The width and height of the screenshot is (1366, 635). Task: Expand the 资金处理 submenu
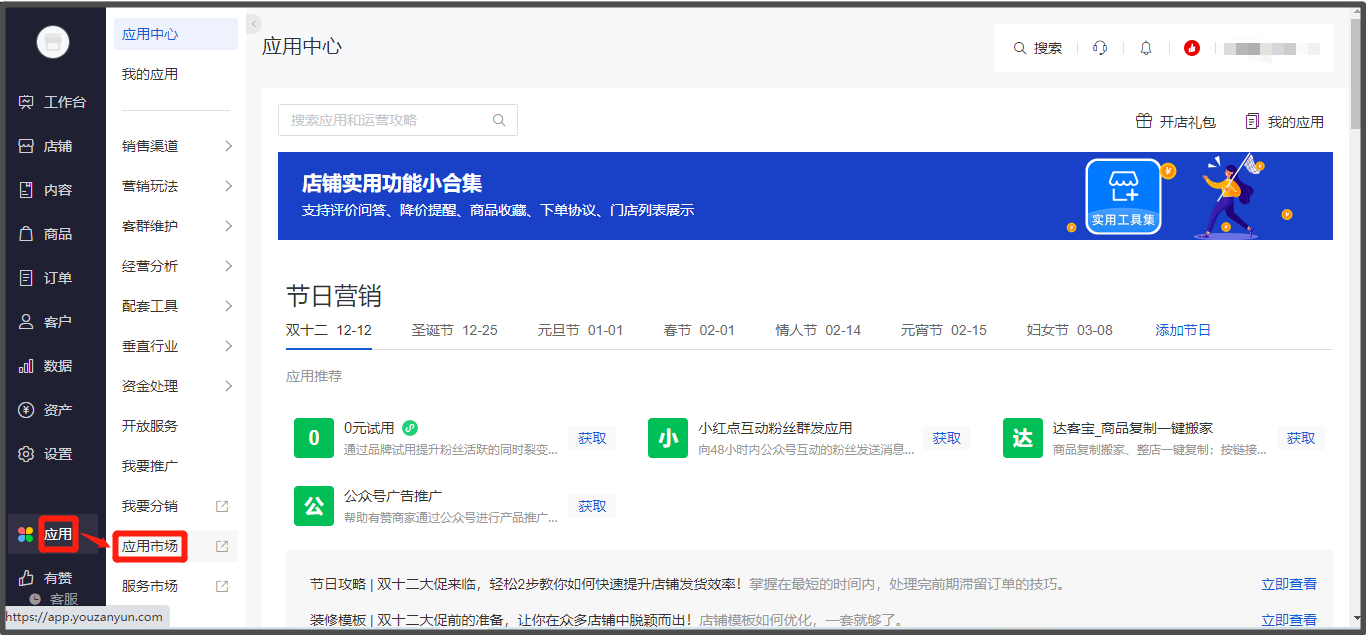pyautogui.click(x=228, y=386)
